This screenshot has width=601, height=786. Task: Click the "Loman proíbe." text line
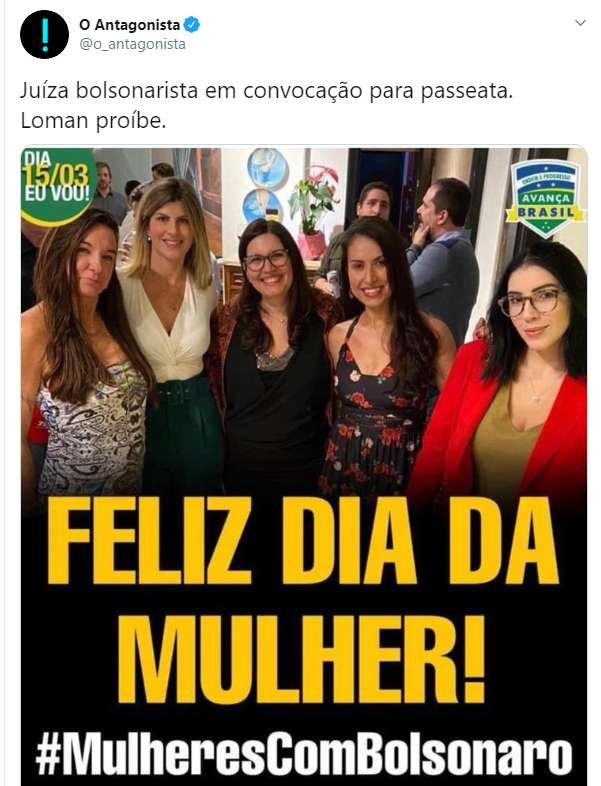[x=93, y=121]
